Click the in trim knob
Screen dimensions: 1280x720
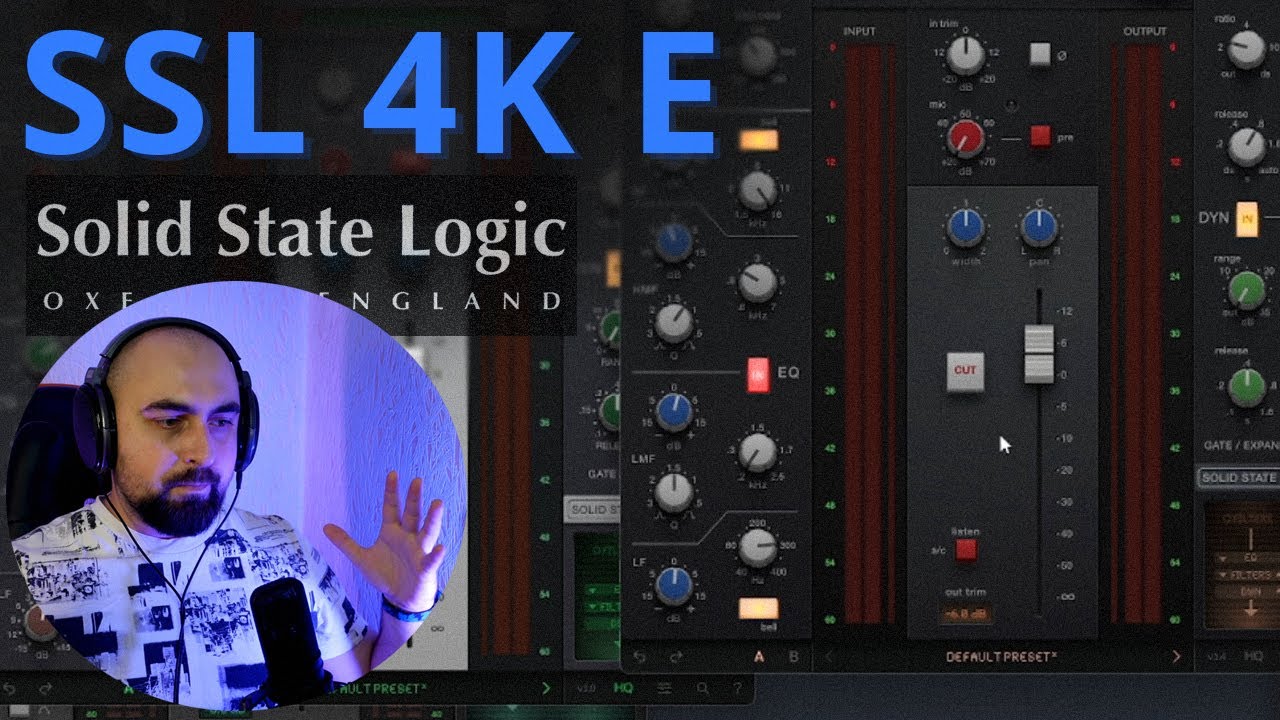(x=965, y=56)
